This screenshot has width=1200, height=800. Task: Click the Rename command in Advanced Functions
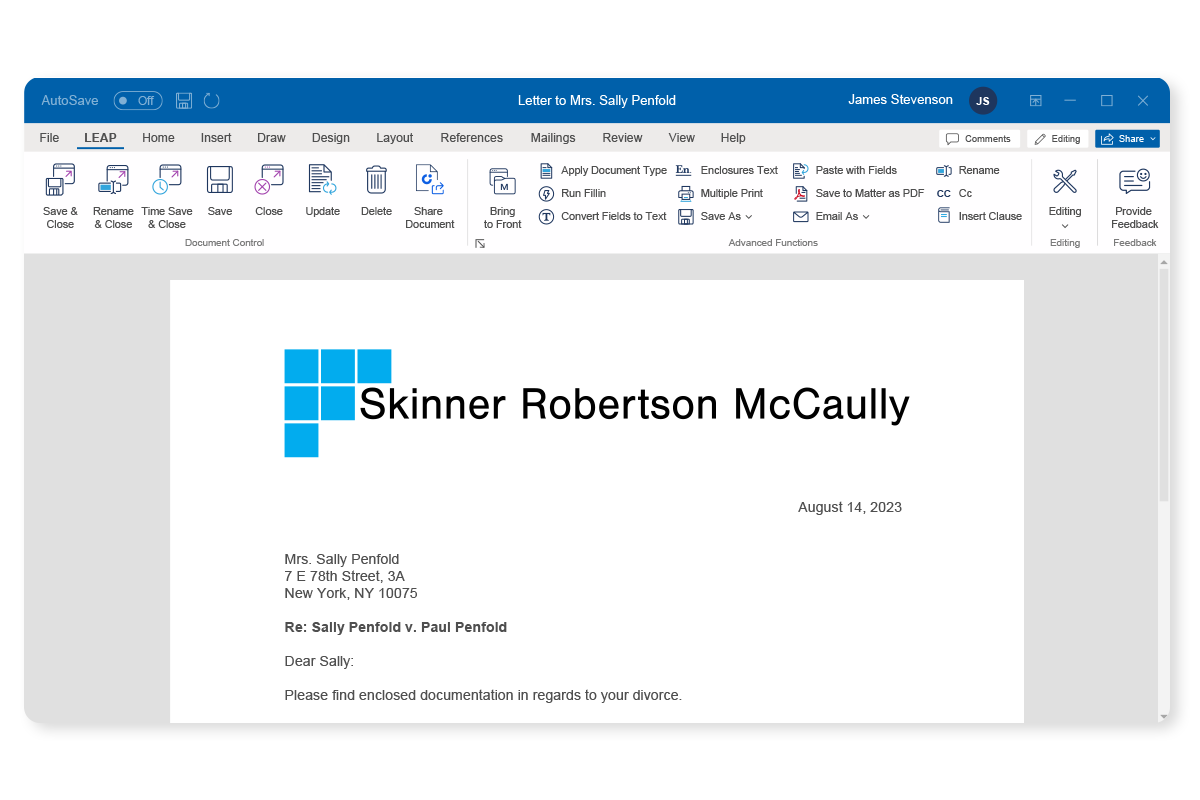tap(967, 170)
